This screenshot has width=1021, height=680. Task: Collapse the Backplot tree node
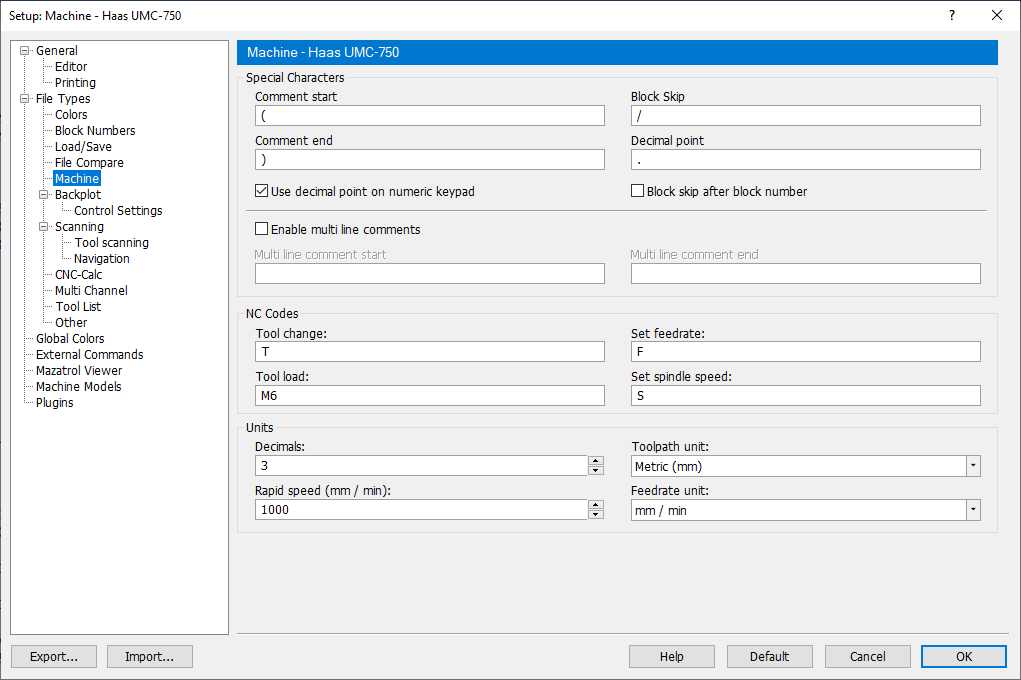pyautogui.click(x=44, y=195)
